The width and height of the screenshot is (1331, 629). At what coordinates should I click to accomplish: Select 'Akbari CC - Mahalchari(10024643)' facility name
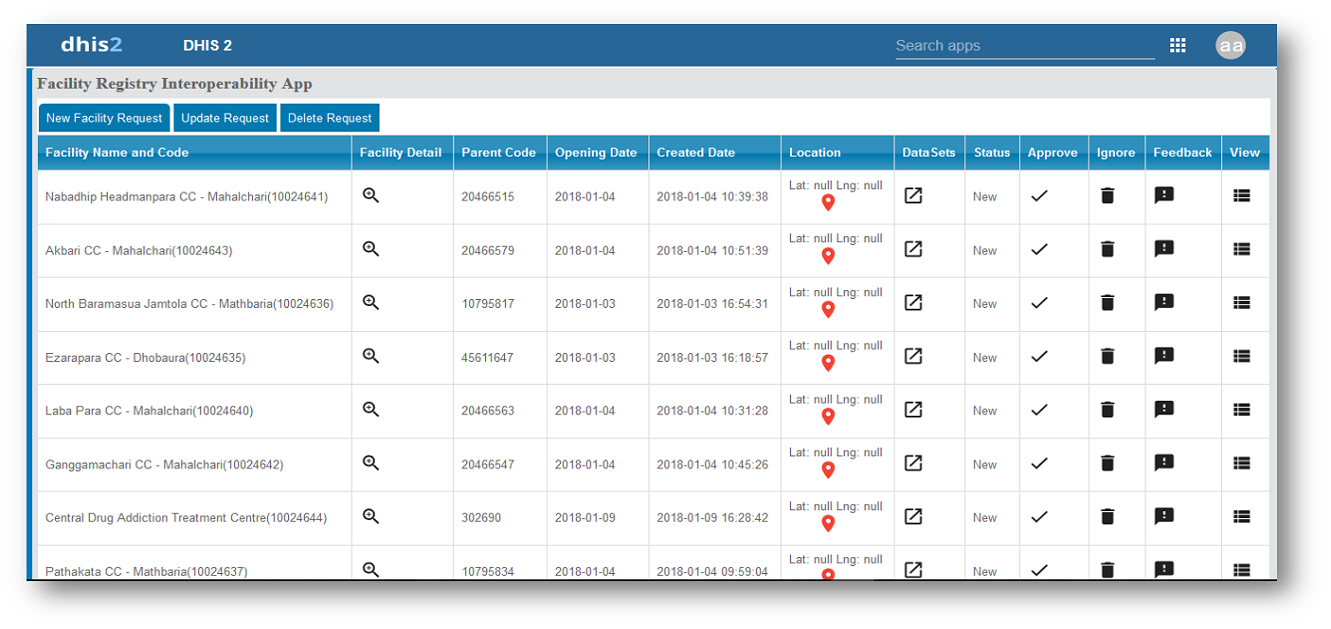(139, 251)
